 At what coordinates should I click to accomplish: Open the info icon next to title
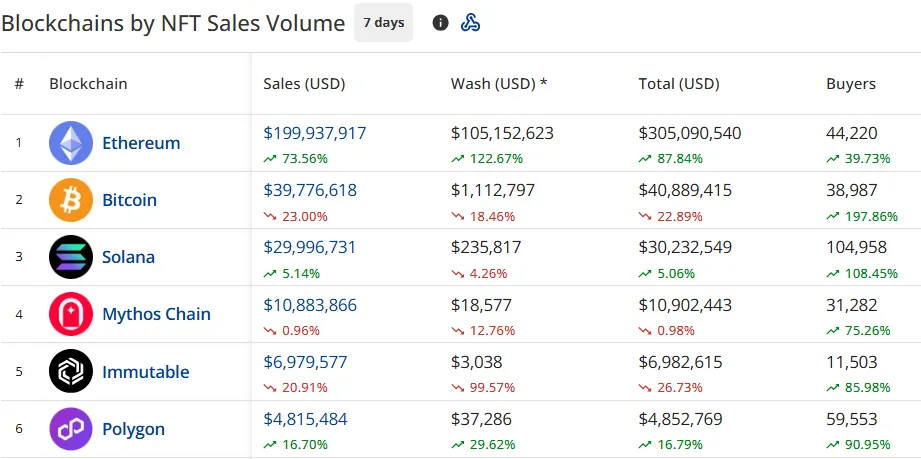point(440,23)
